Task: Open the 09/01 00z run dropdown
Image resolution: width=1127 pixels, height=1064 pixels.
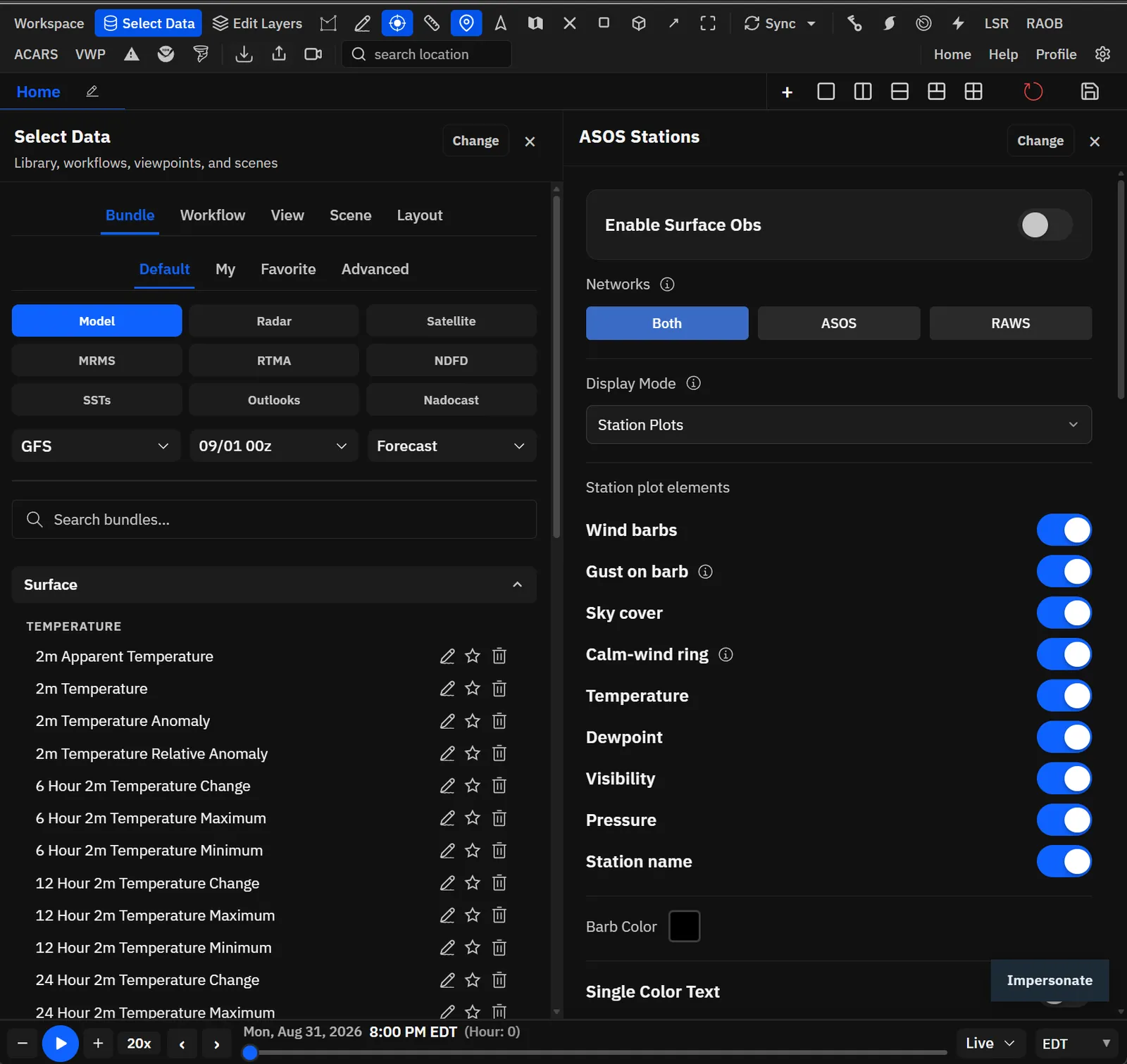Action: (274, 446)
